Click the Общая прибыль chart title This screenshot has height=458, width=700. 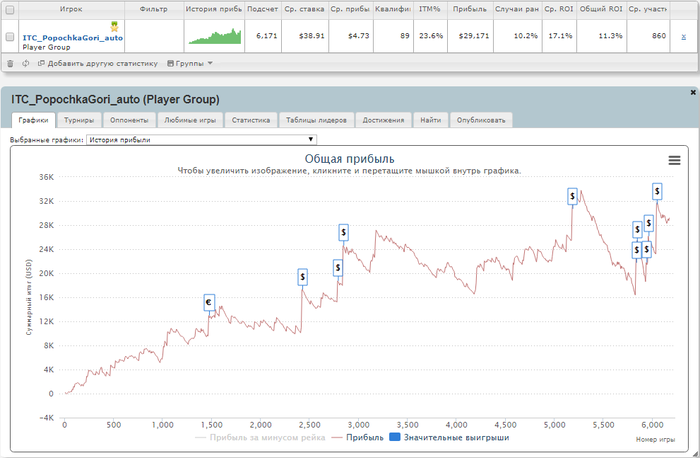pyautogui.click(x=350, y=158)
